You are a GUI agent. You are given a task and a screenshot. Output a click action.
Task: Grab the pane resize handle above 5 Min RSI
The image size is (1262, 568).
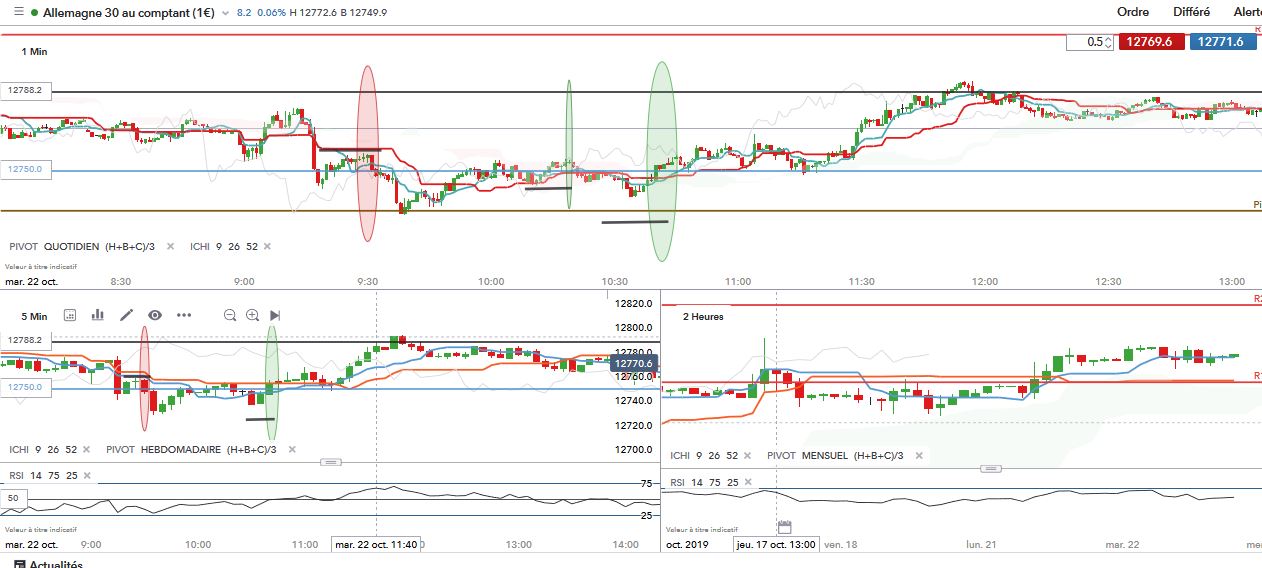point(330,462)
